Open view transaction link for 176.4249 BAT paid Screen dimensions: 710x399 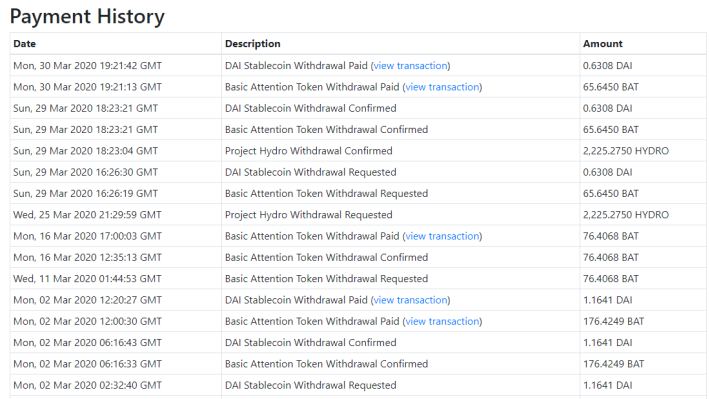pyautogui.click(x=442, y=321)
